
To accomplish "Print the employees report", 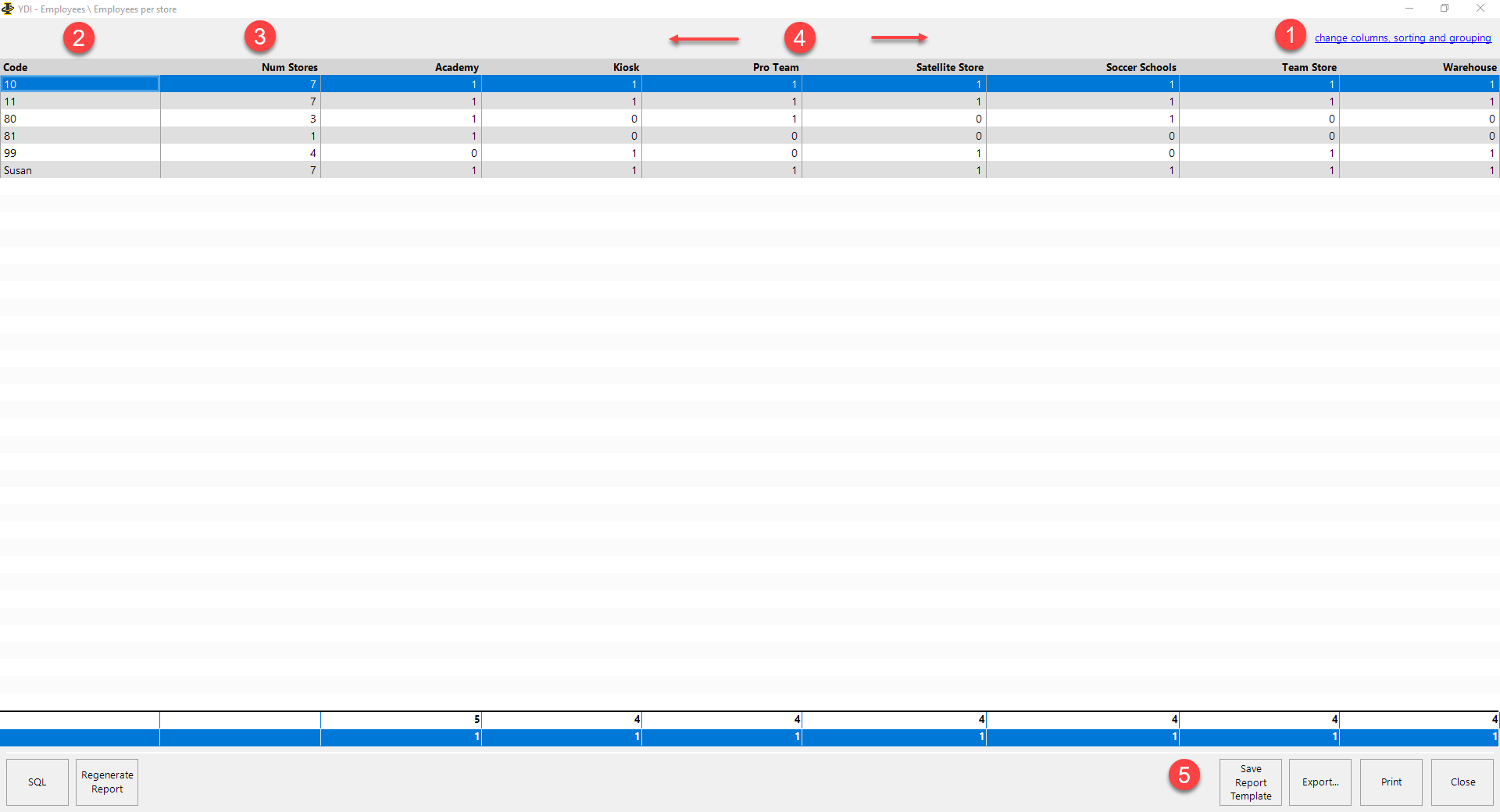I will 1391,782.
